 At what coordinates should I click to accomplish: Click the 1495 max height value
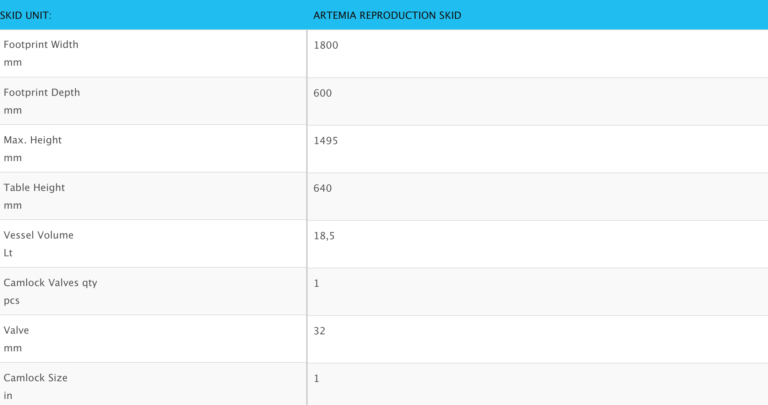[326, 140]
